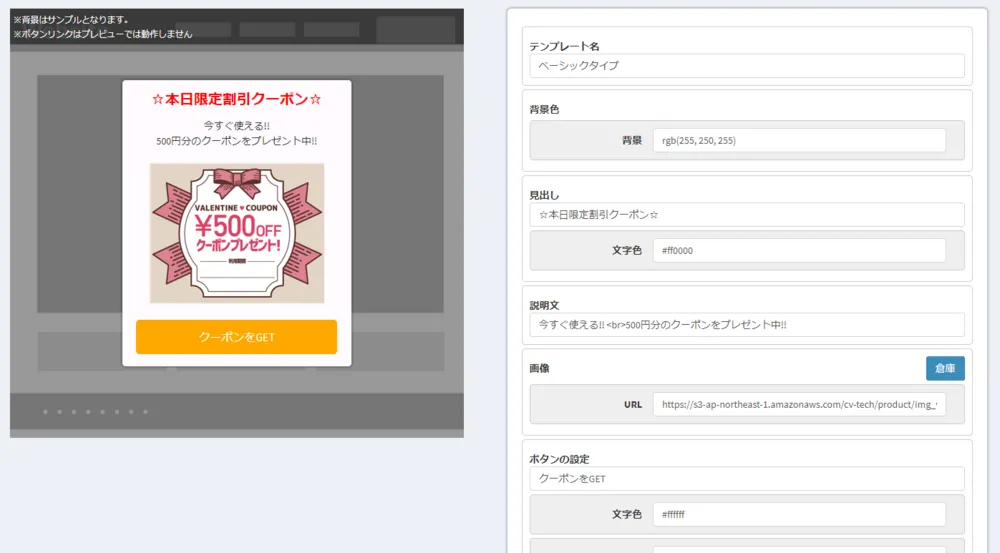Click the 背景色 section heading

[544, 109]
